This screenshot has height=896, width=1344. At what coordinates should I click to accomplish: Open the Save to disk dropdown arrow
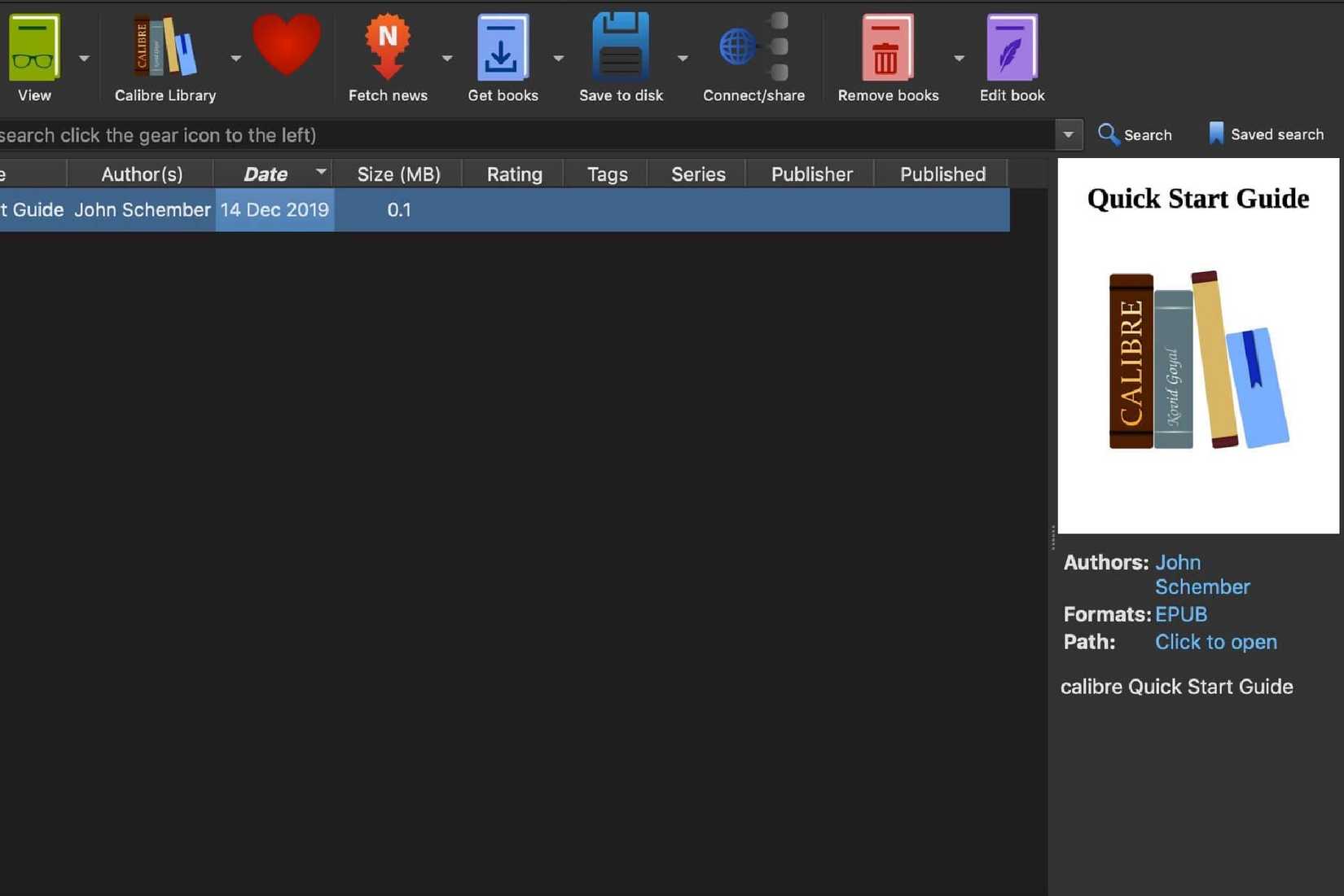point(683,58)
